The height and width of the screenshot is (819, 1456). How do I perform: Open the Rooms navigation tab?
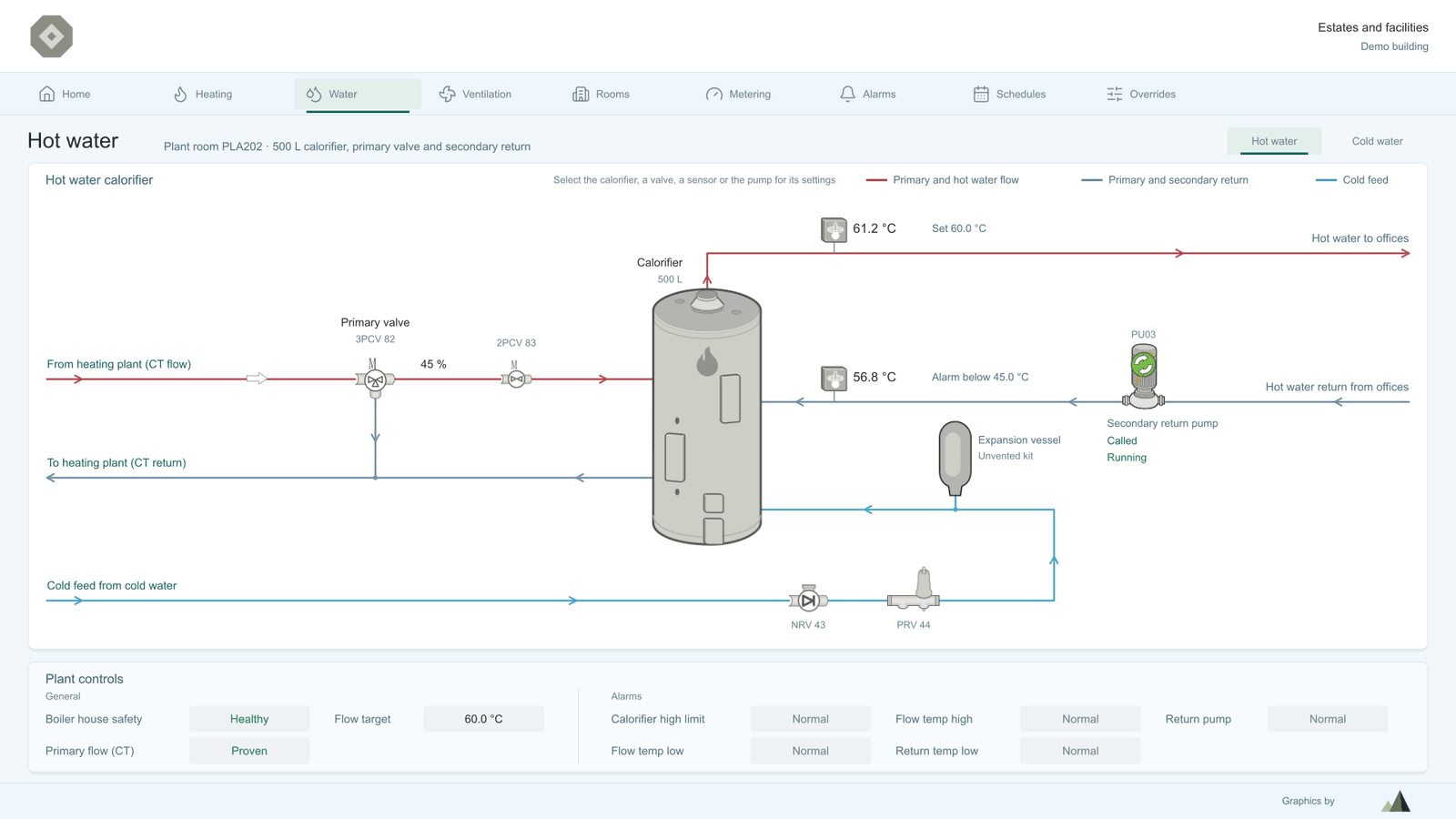point(602,94)
